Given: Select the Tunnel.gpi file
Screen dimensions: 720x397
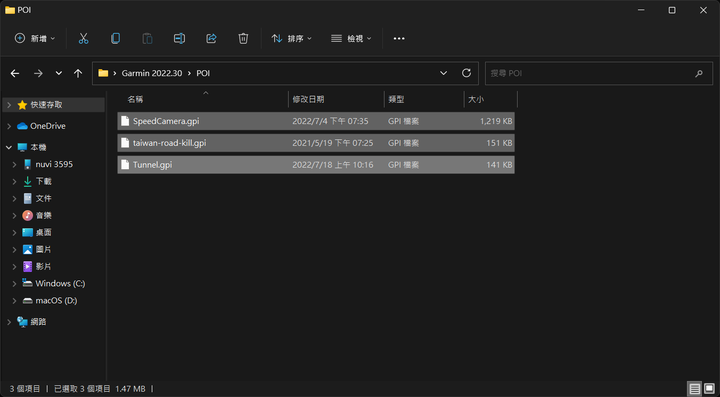Looking at the screenshot, I should coord(316,165).
